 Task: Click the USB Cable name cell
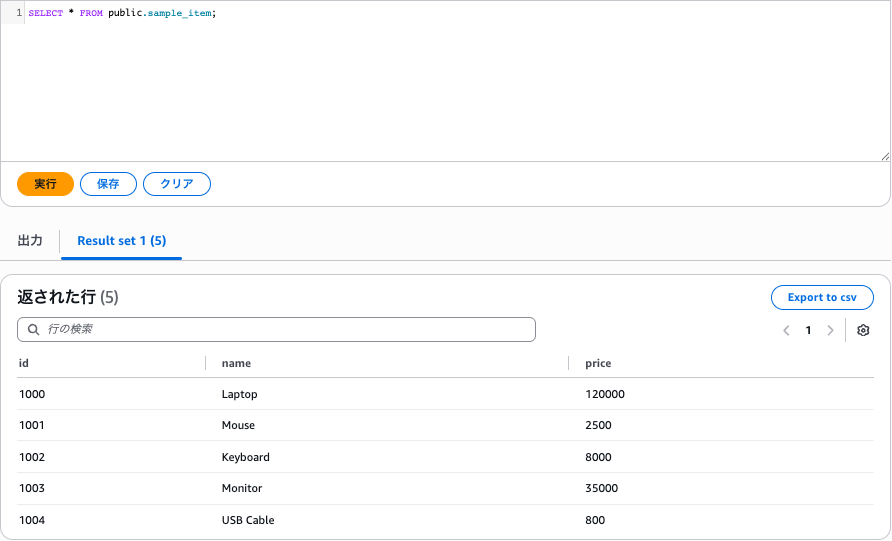[248, 520]
